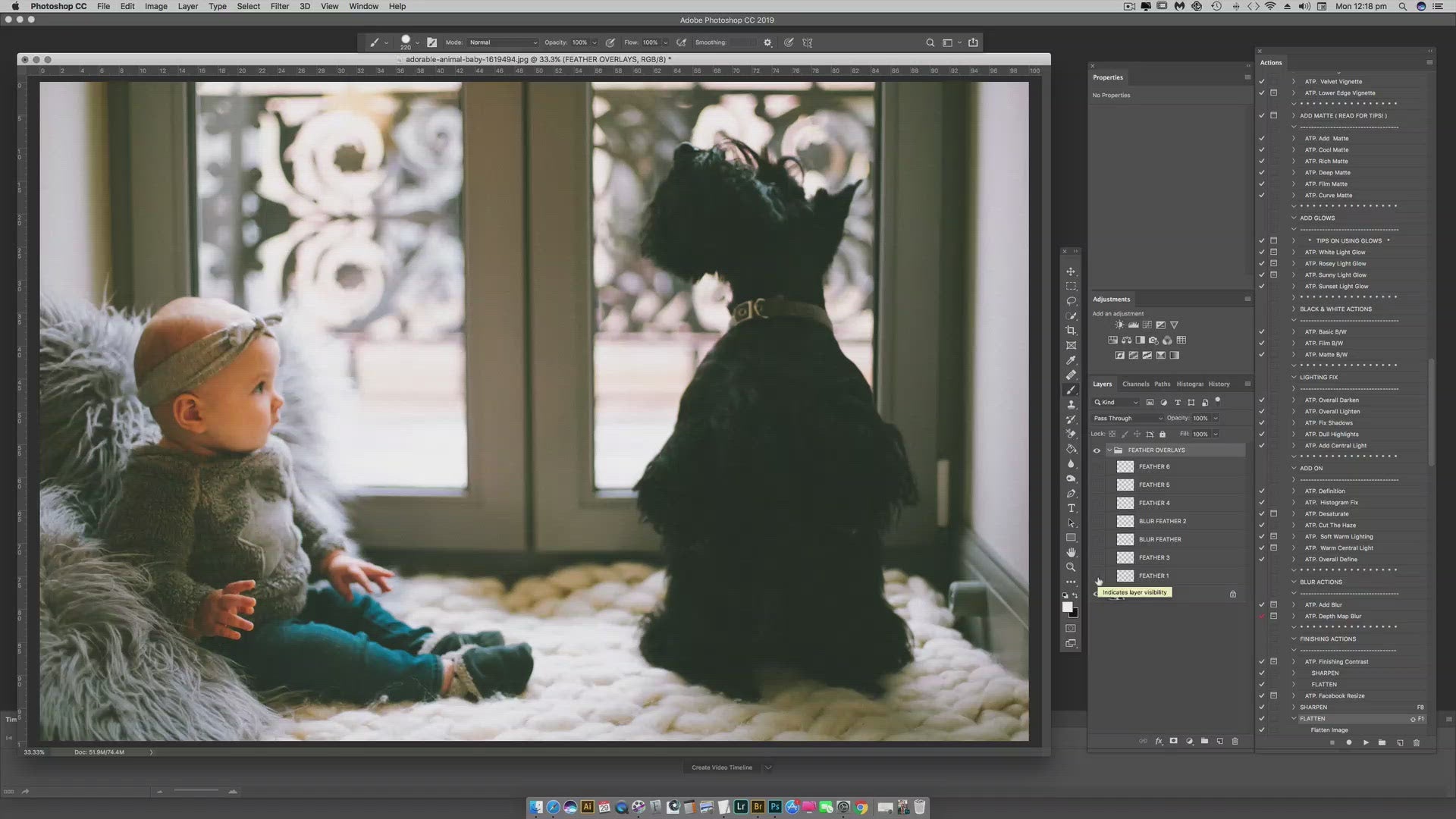Hide the FEATHER OVERLAYS group
The height and width of the screenshot is (819, 1456).
point(1097,450)
